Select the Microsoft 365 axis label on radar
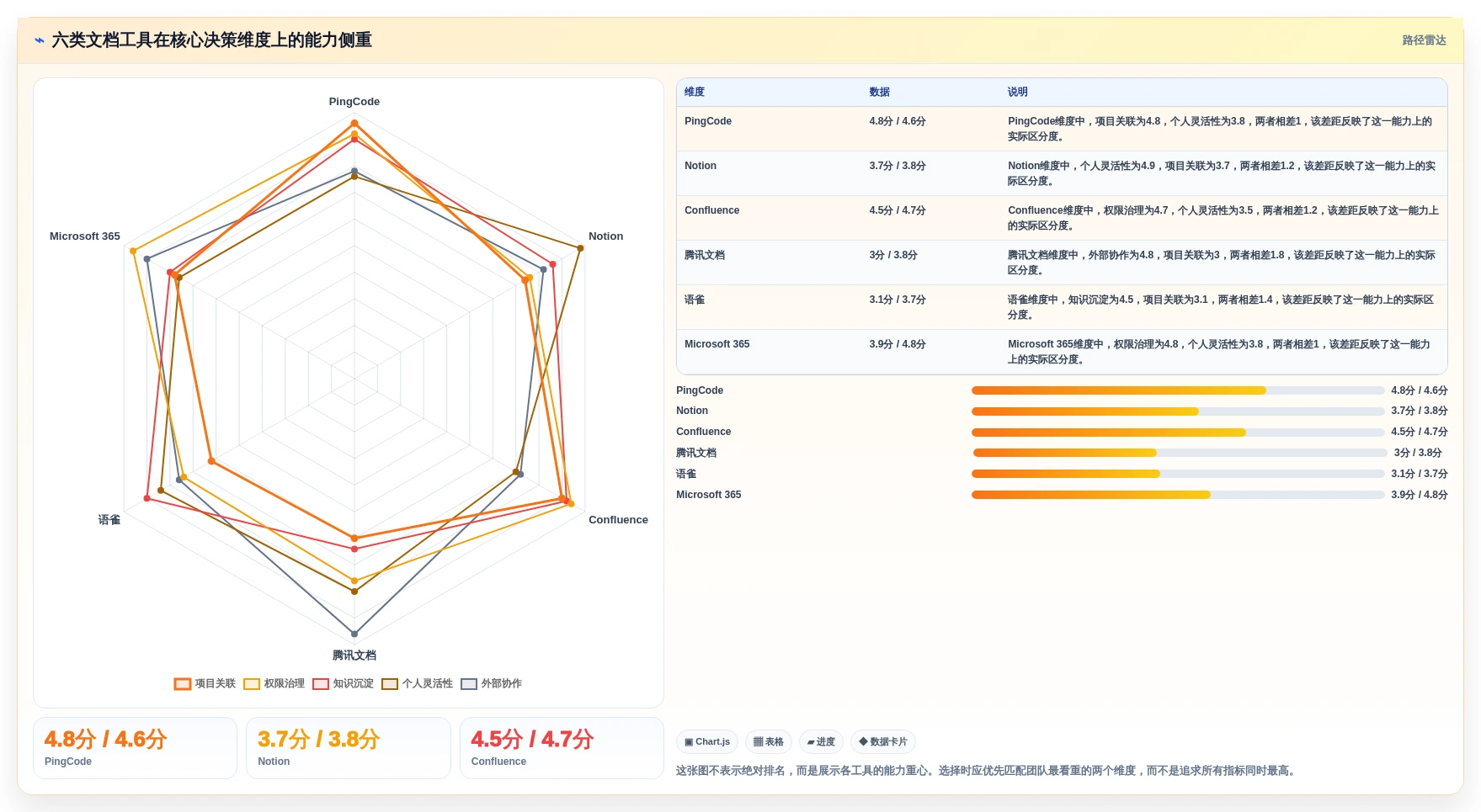Image resolution: width=1481 pixels, height=812 pixels. (85, 236)
